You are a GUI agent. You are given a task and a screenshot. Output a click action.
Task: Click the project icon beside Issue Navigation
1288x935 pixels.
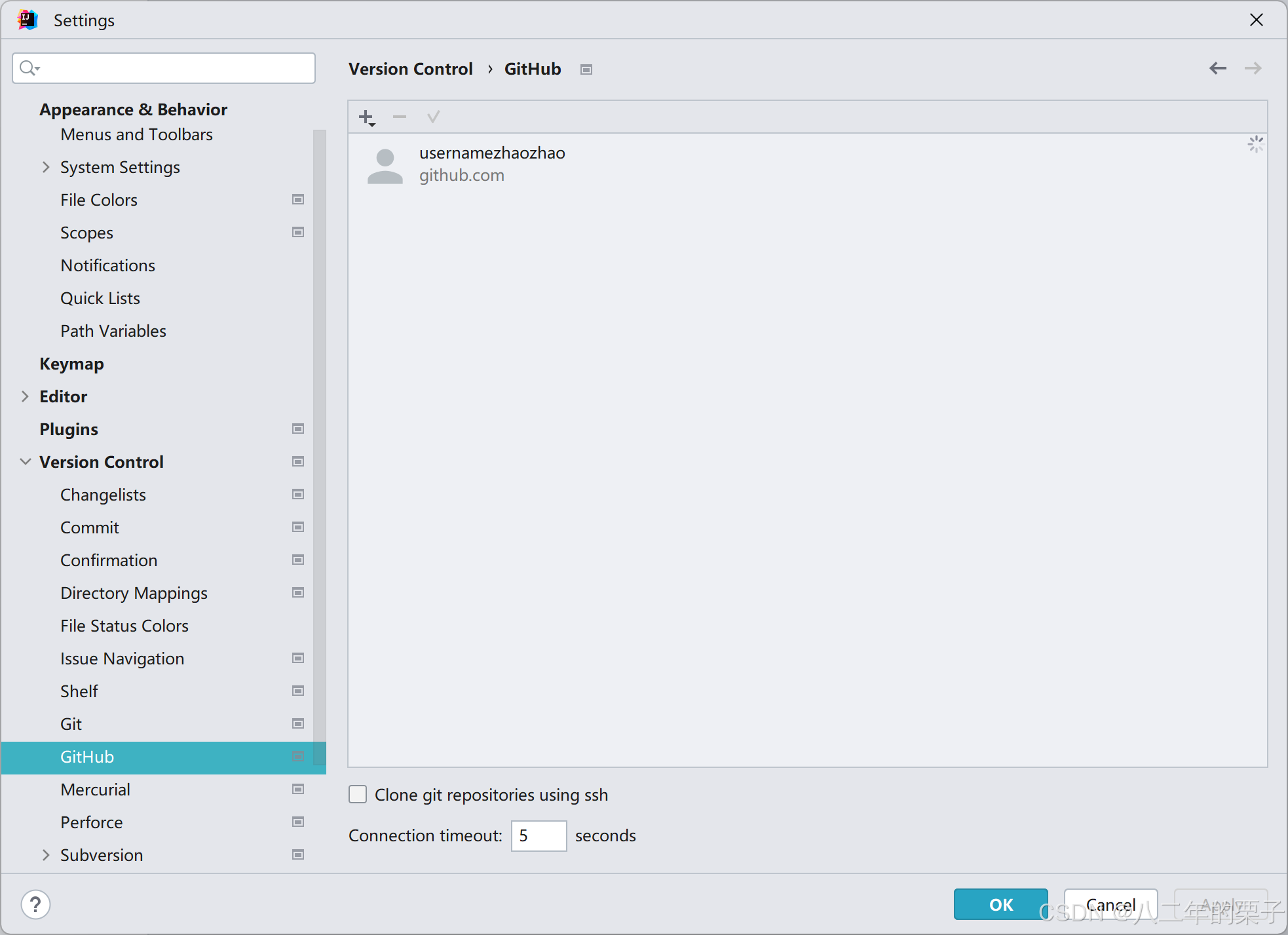pos(298,658)
